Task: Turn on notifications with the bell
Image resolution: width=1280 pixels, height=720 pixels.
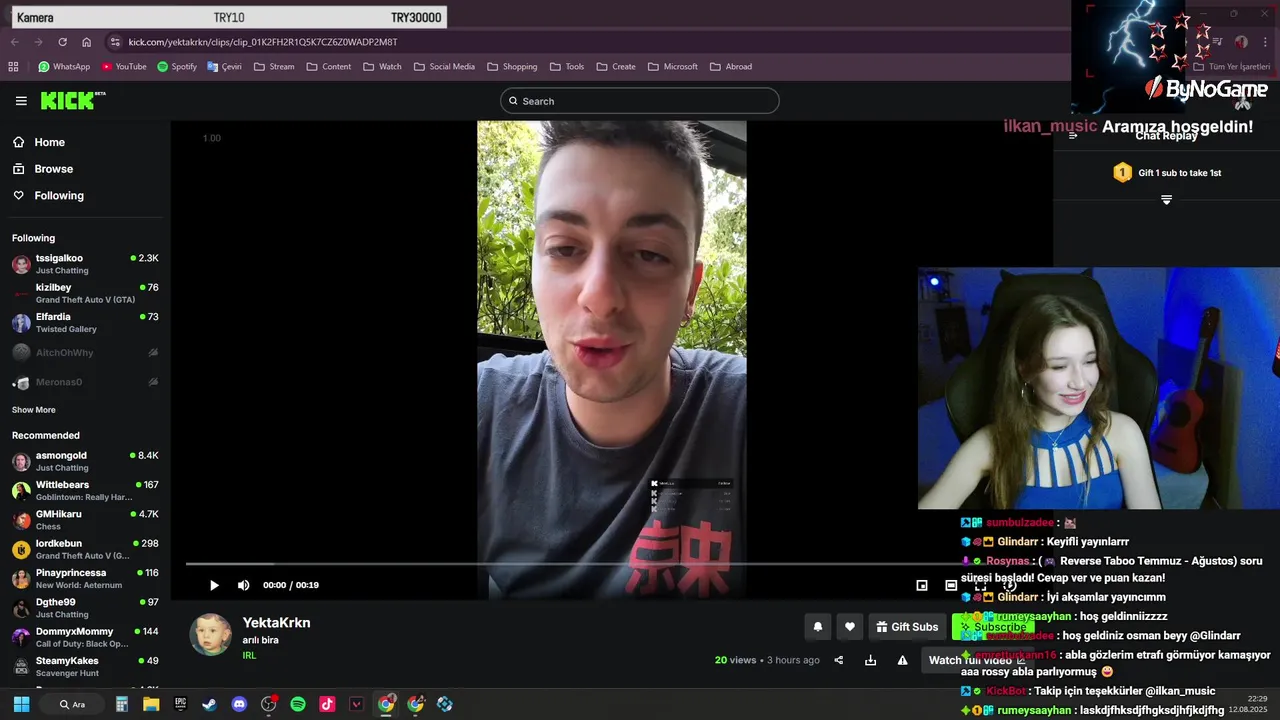Action: click(818, 627)
